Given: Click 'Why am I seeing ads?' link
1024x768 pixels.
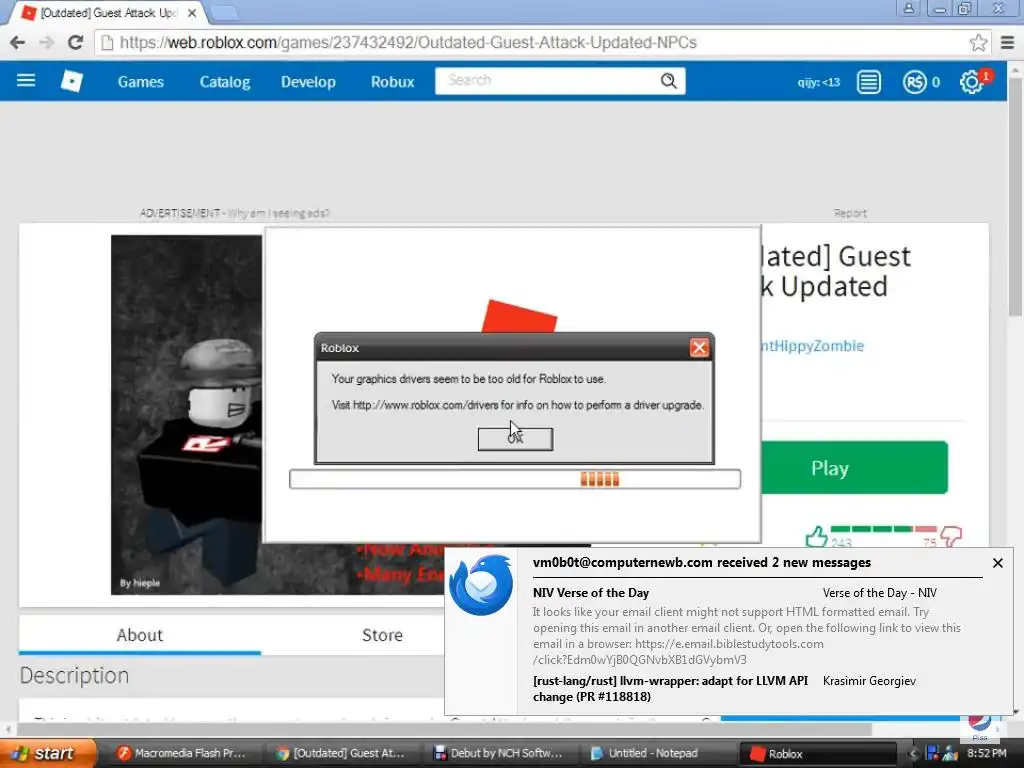Looking at the screenshot, I should point(279,213).
